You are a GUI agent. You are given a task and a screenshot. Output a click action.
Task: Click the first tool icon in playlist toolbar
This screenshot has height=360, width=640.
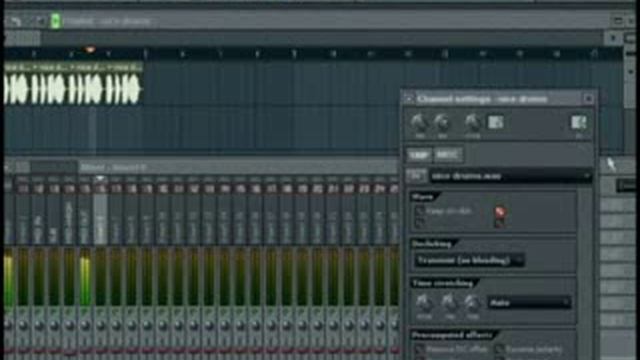point(16,21)
